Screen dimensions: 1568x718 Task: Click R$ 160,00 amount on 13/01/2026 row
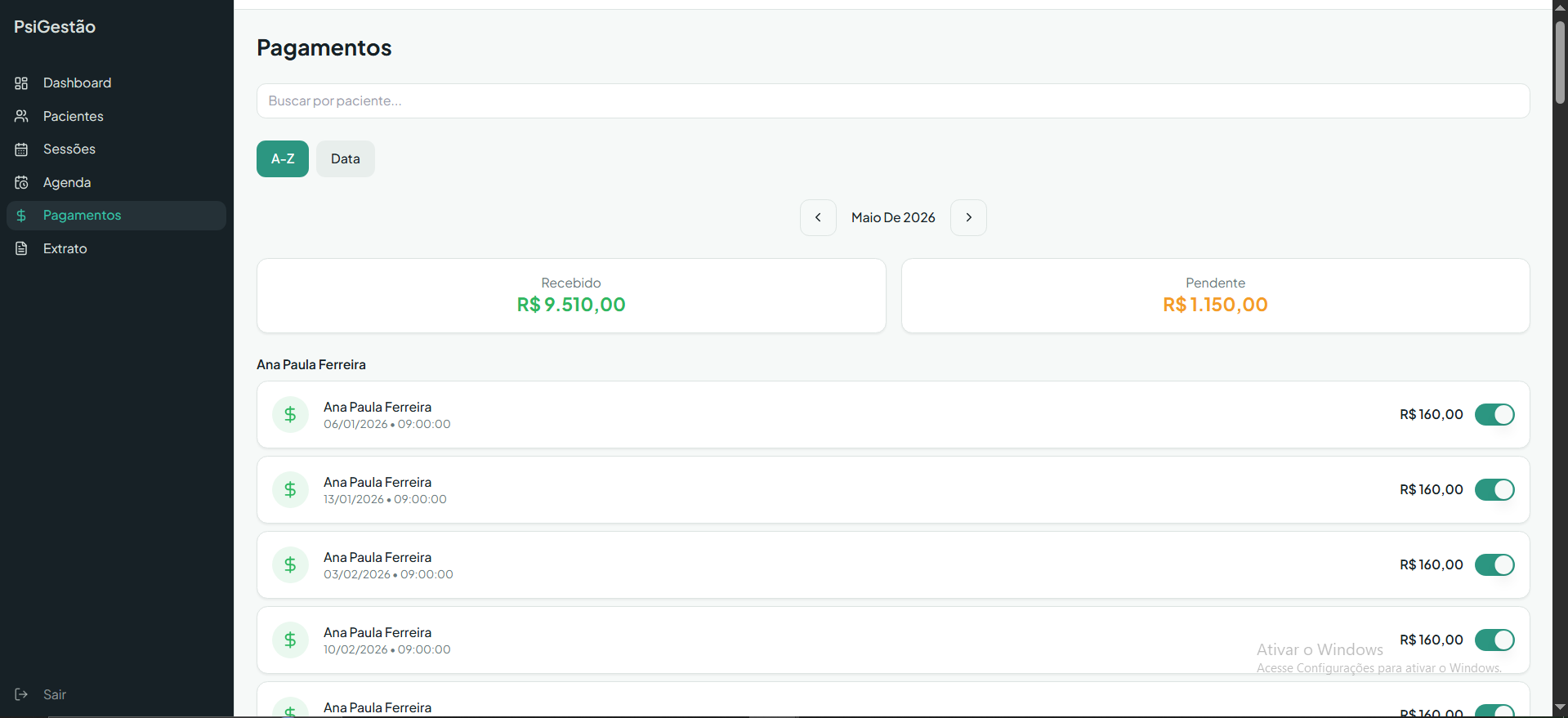tap(1432, 490)
